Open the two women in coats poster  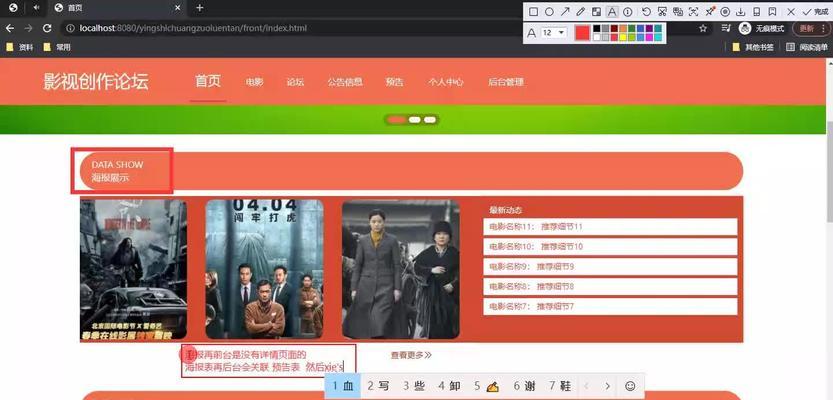(401, 269)
